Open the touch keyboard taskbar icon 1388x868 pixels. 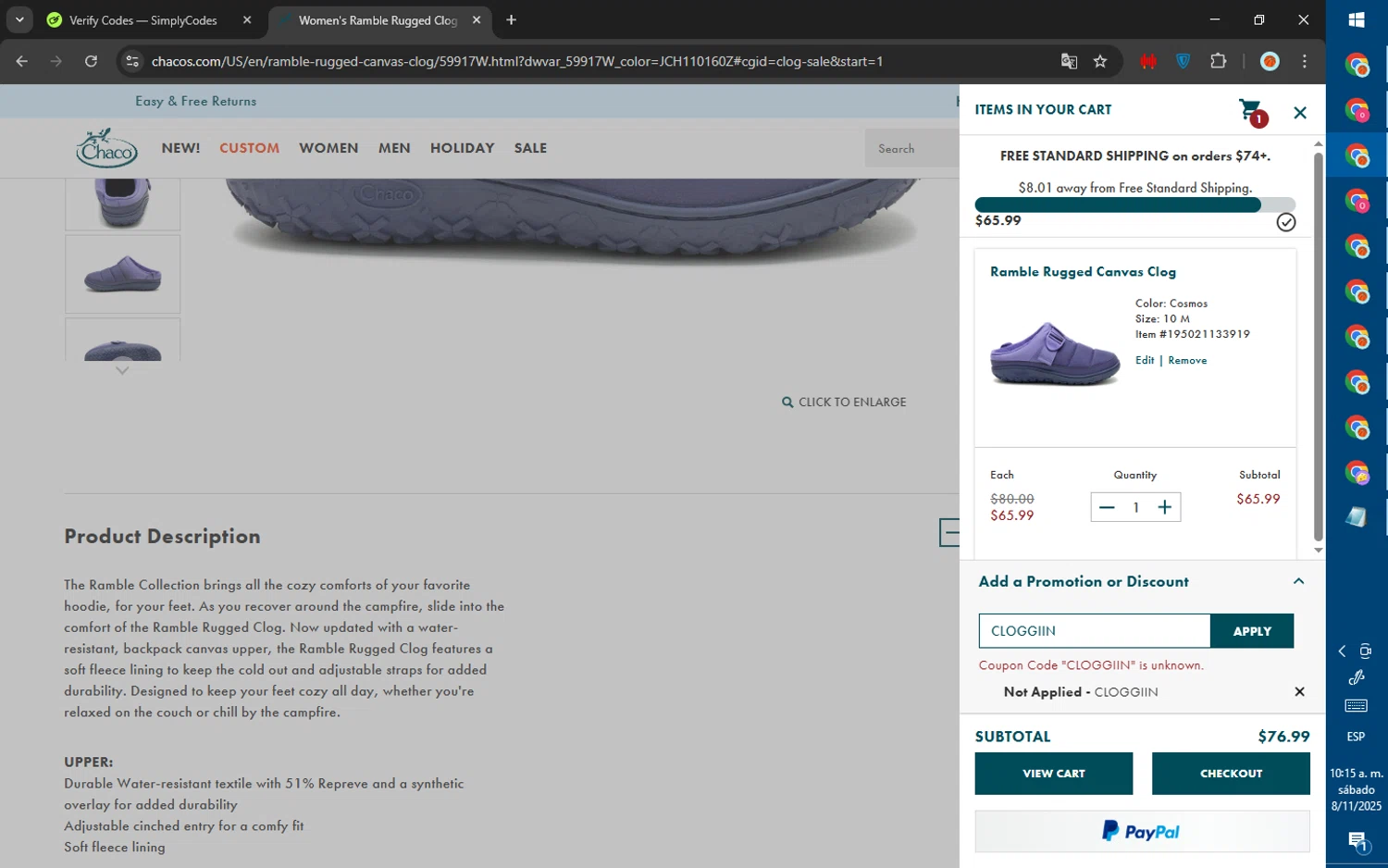click(x=1357, y=706)
